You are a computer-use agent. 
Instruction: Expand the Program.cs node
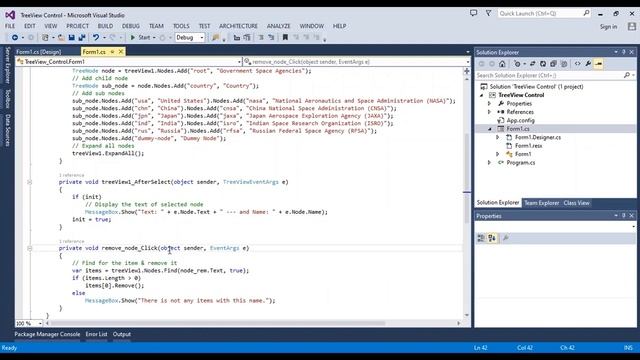(489, 163)
